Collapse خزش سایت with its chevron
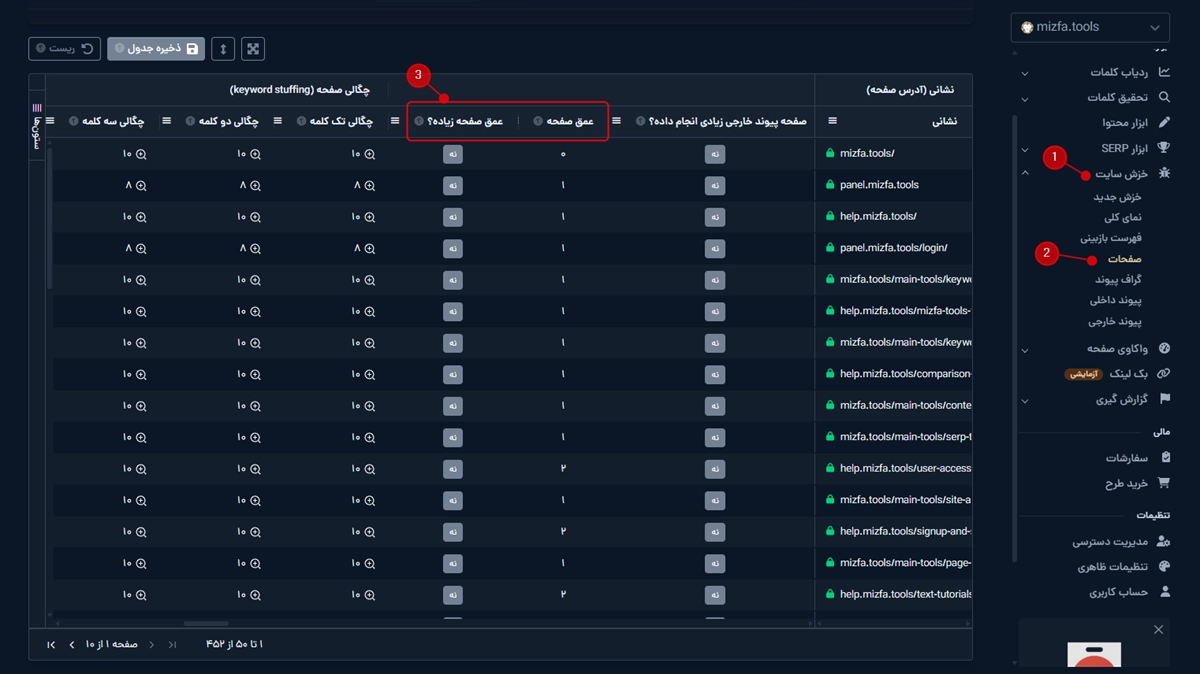Image resolution: width=1200 pixels, height=674 pixels. tap(1024, 174)
